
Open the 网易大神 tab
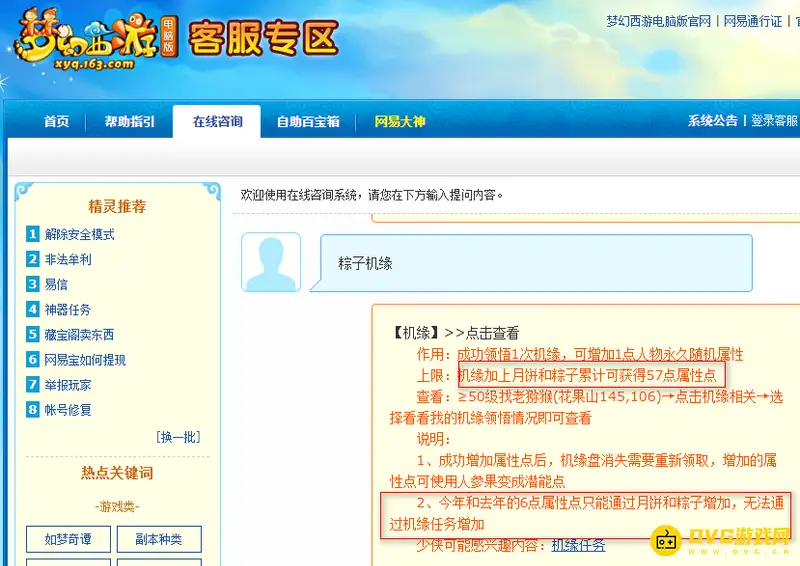click(399, 121)
